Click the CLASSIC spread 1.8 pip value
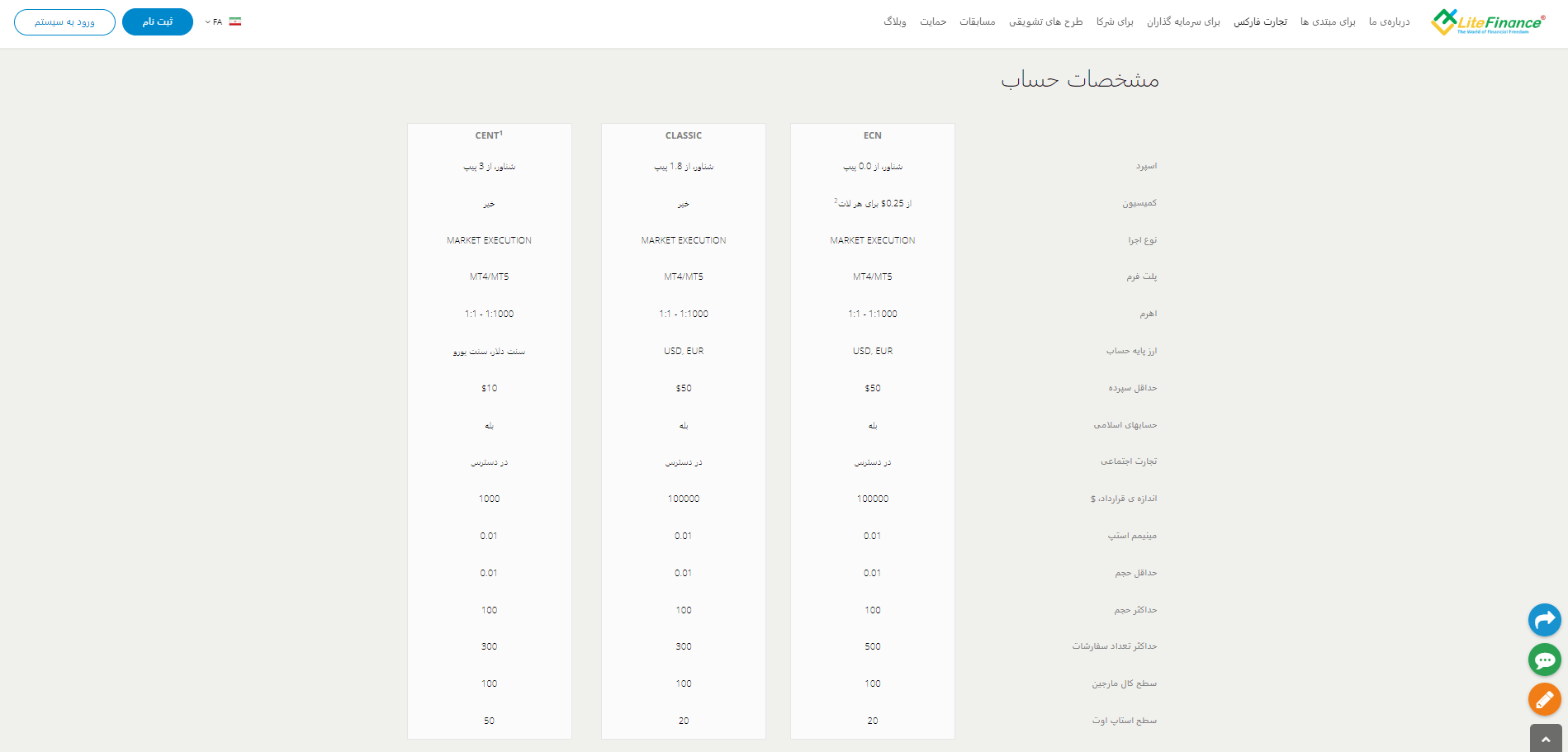 pos(684,166)
